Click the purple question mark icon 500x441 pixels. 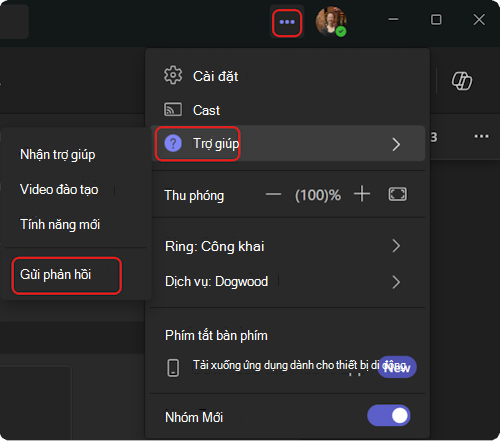pos(173,144)
